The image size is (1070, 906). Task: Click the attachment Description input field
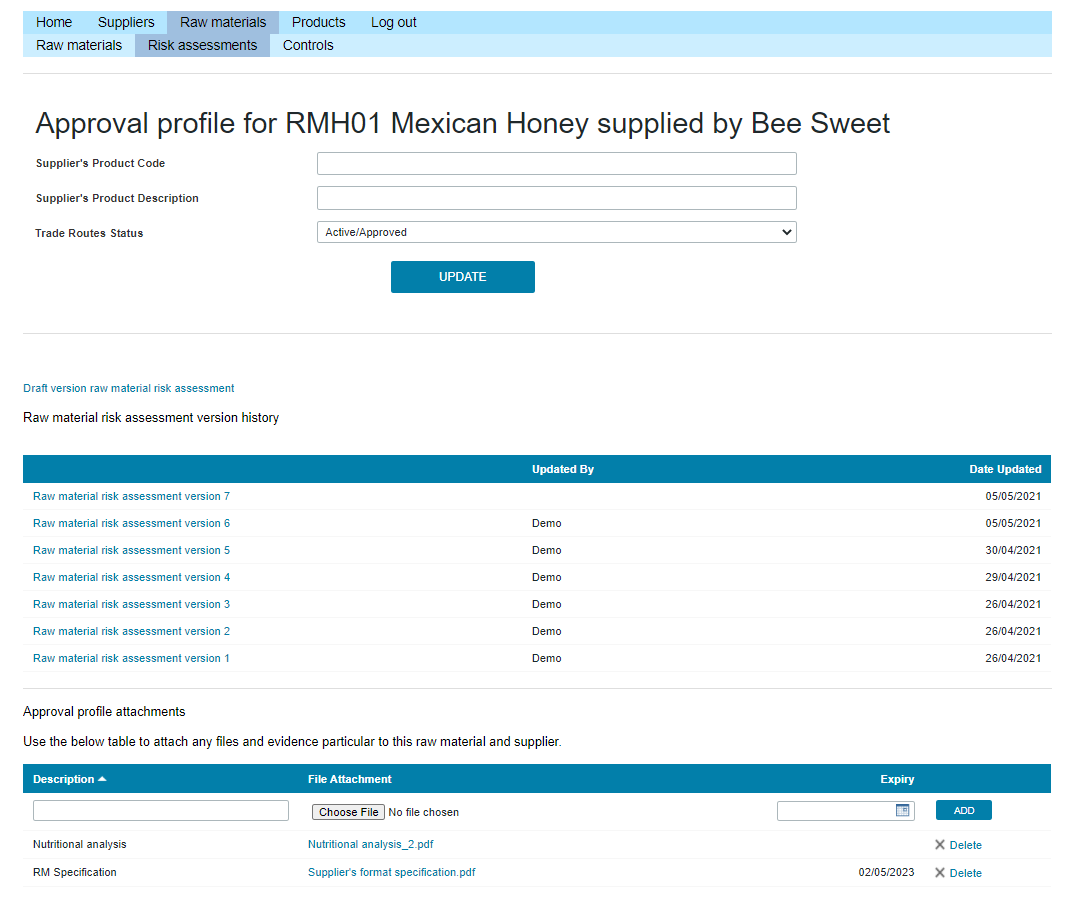click(161, 810)
